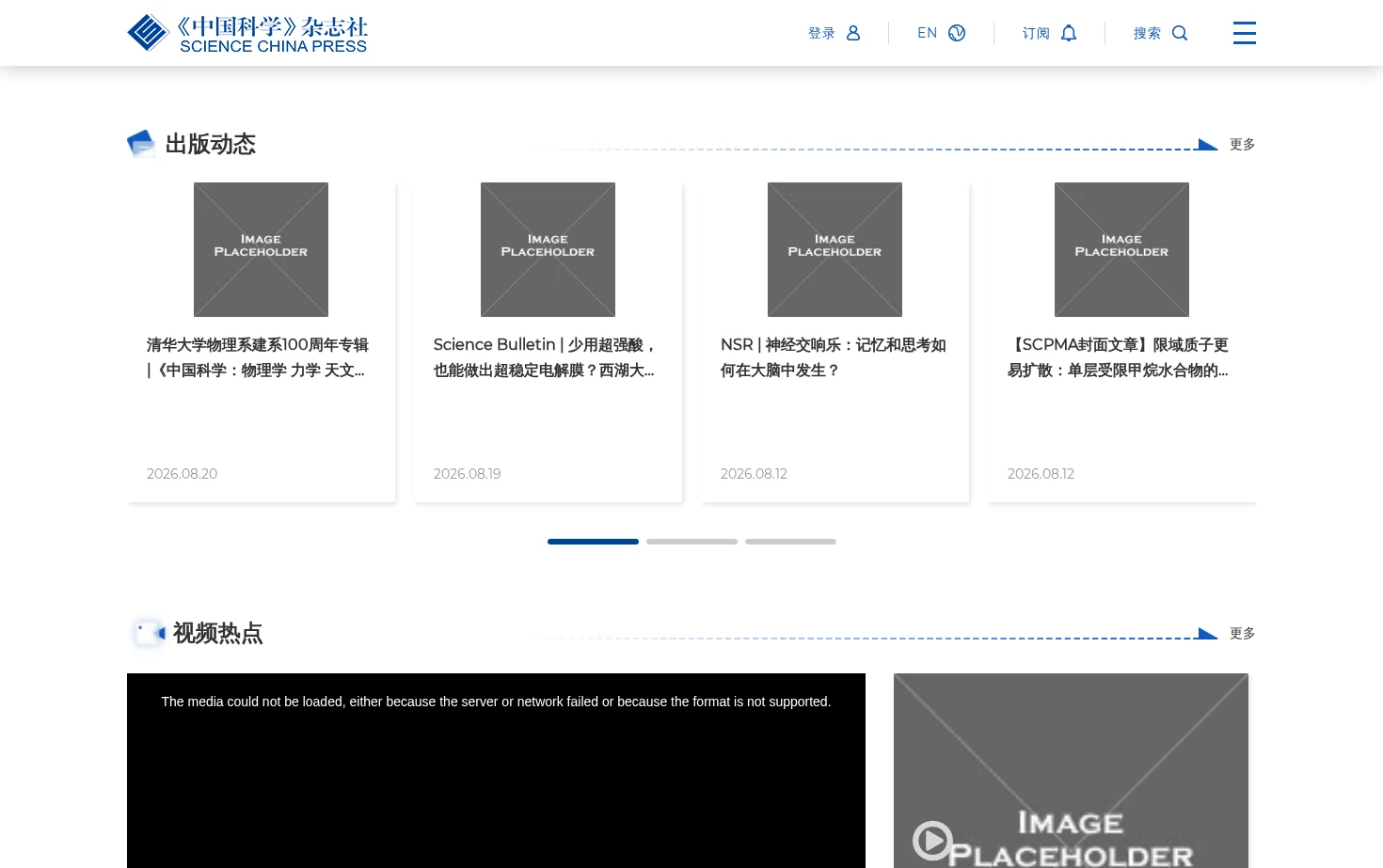Click the magnifying glass search icon
Screen dimensions: 1383x868
coord(1180,33)
